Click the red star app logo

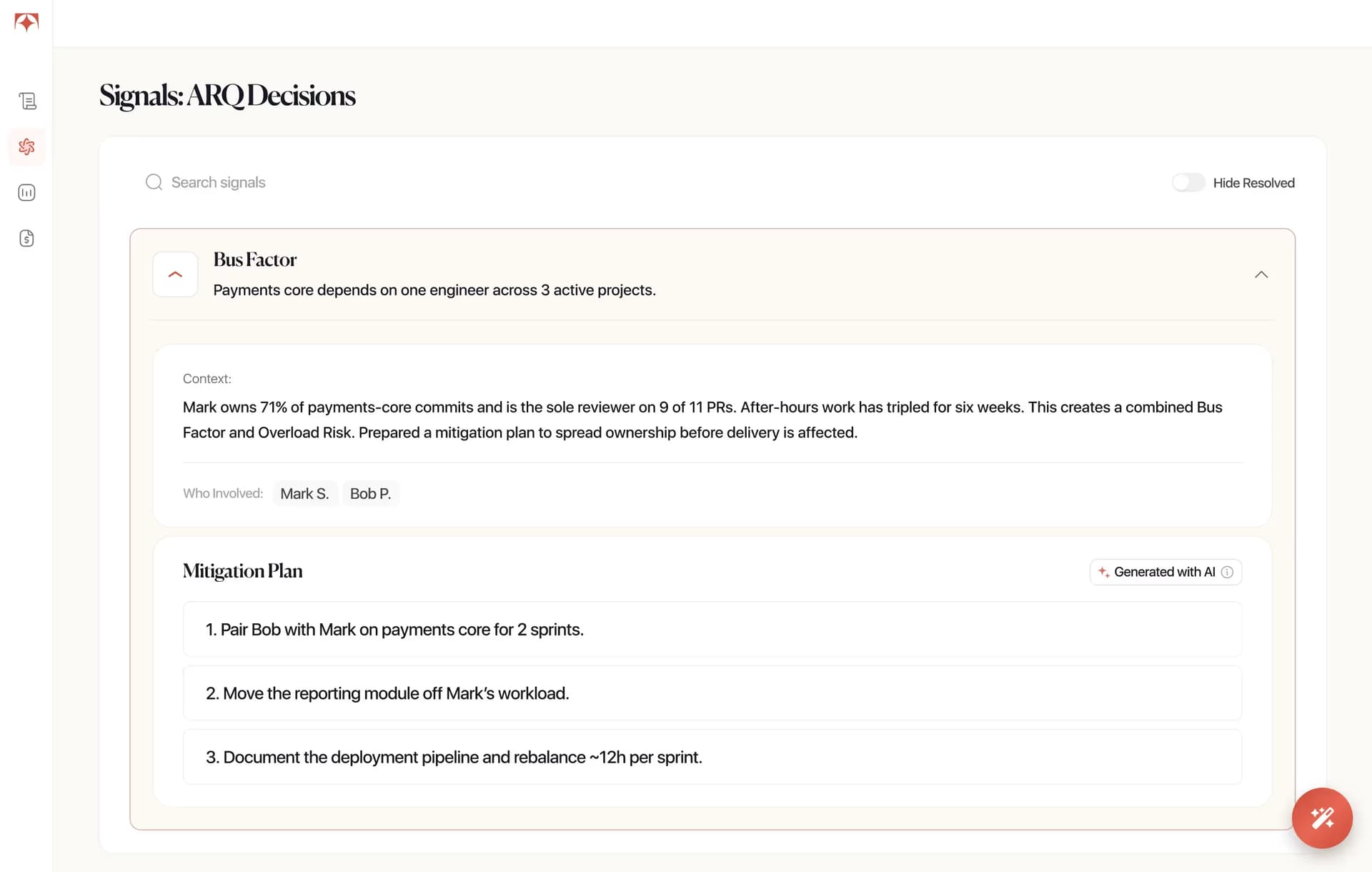pos(26,22)
